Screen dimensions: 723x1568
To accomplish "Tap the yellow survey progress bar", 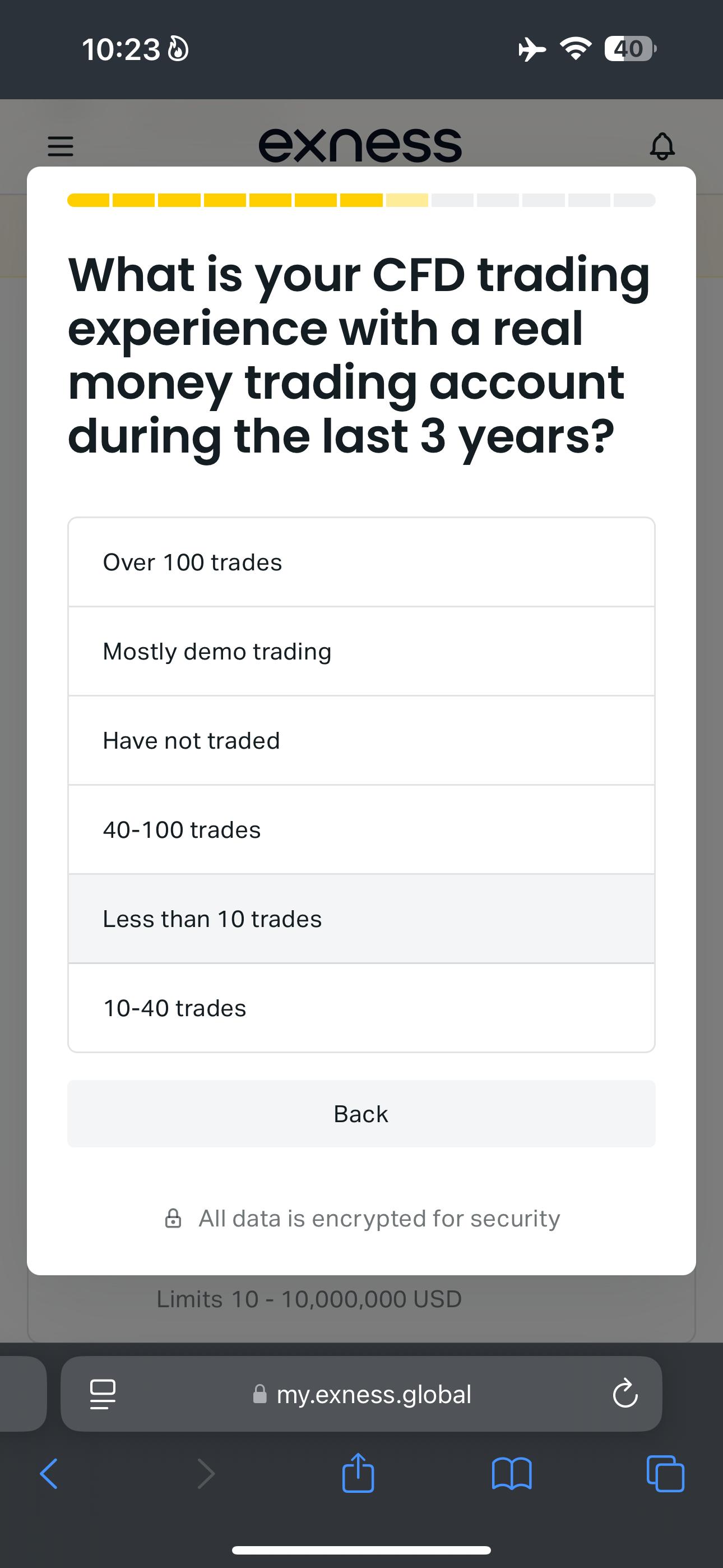I will (x=361, y=200).
